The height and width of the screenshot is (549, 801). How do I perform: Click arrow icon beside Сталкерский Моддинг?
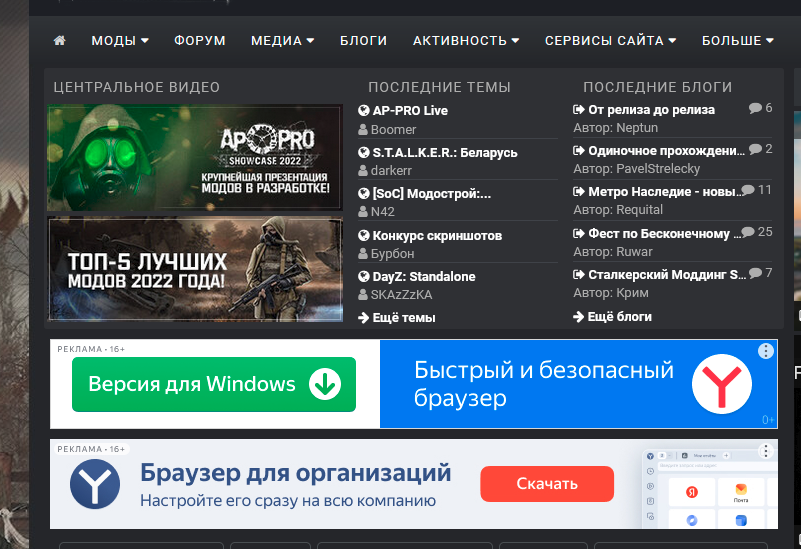coord(579,275)
